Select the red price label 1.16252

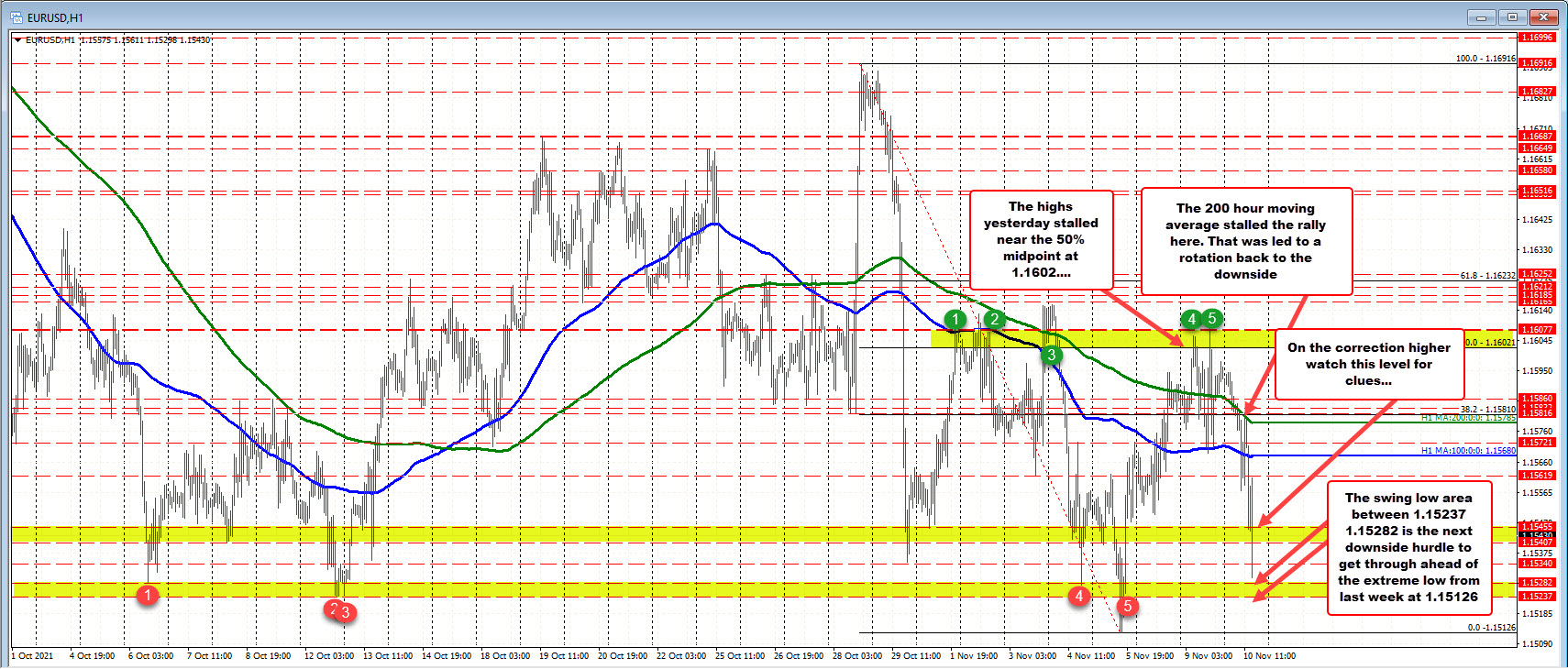1537,274
